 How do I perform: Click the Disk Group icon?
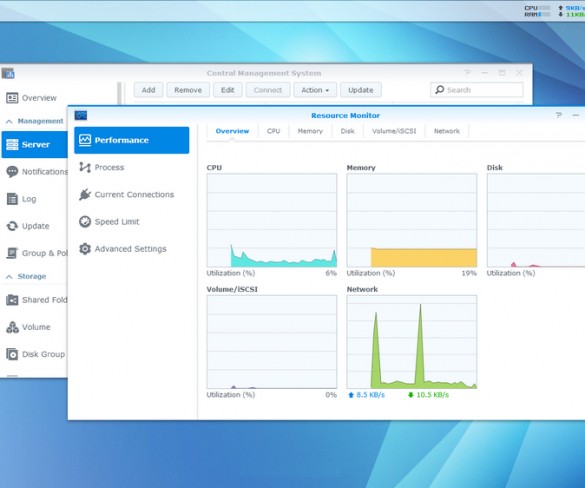click(12, 354)
